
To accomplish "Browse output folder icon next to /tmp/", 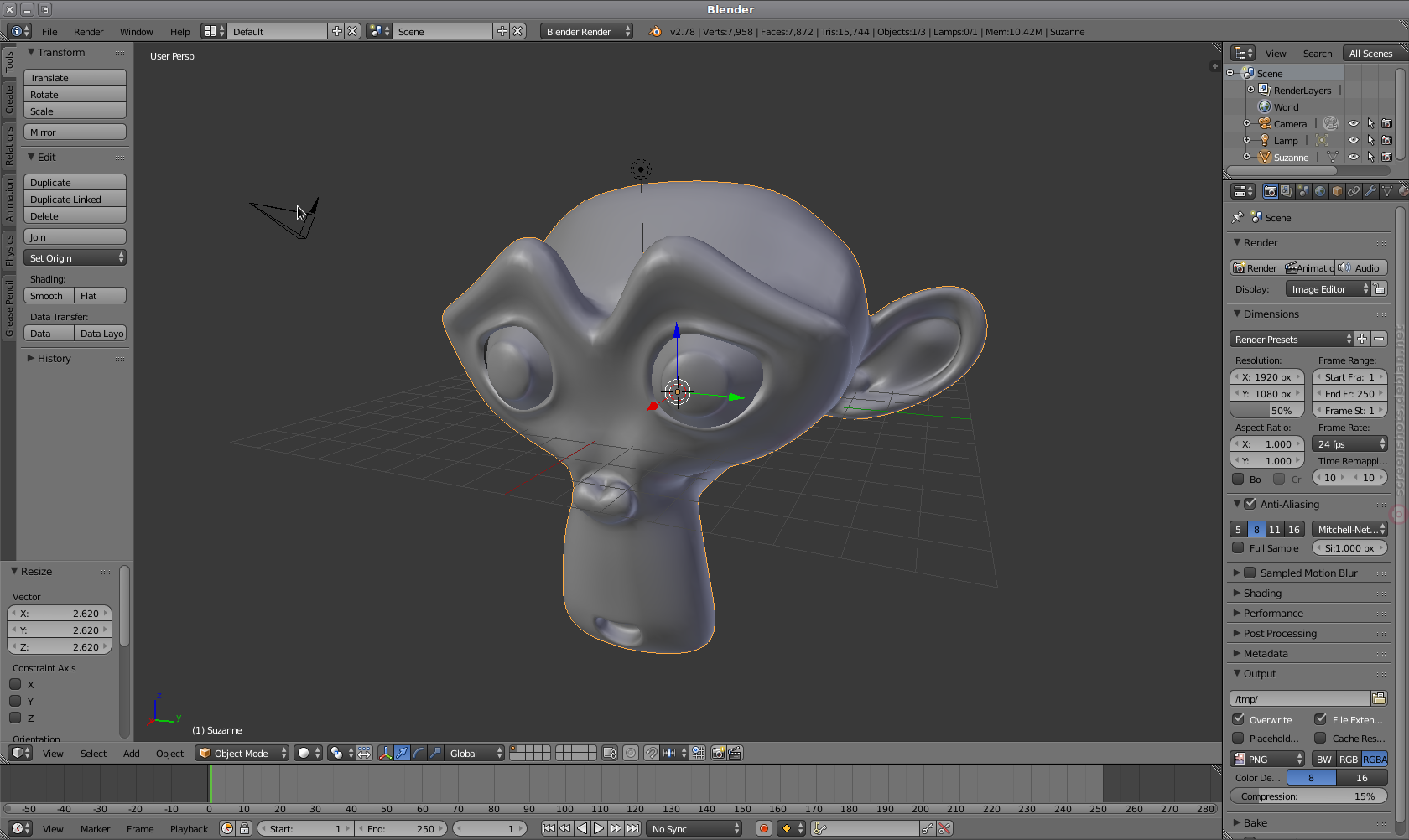I will [1379, 698].
